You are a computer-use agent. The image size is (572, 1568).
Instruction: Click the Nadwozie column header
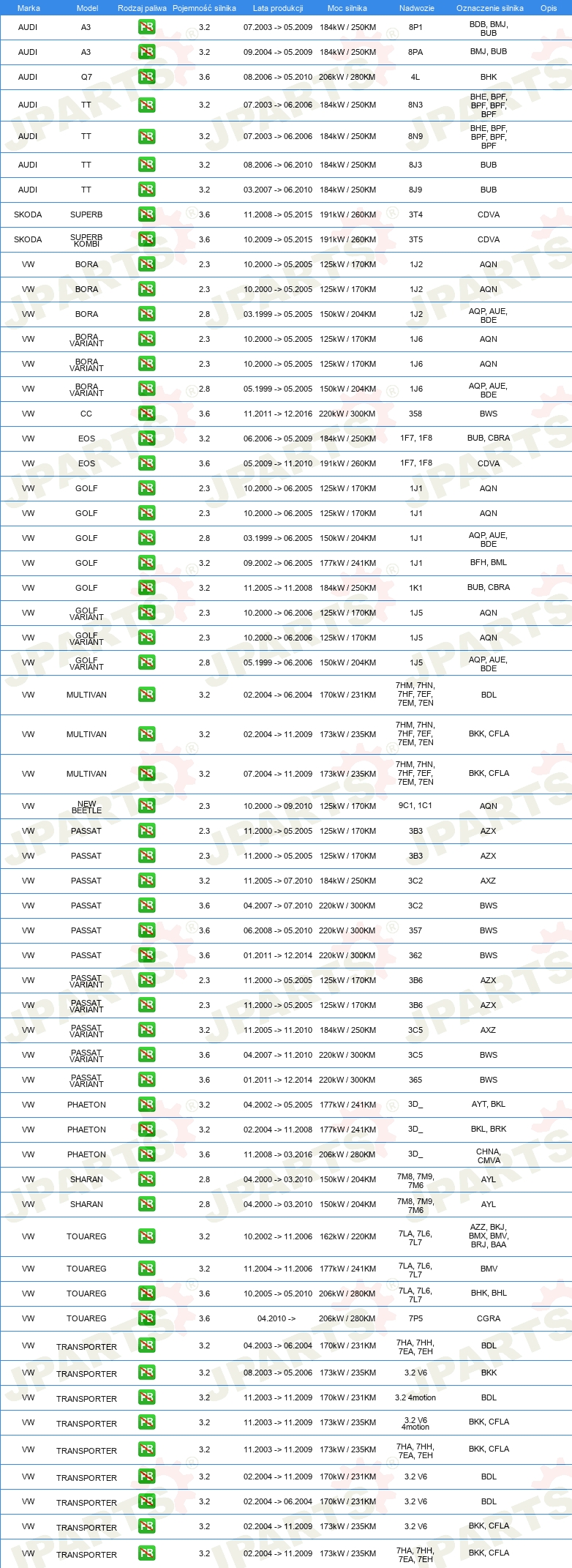(x=416, y=8)
